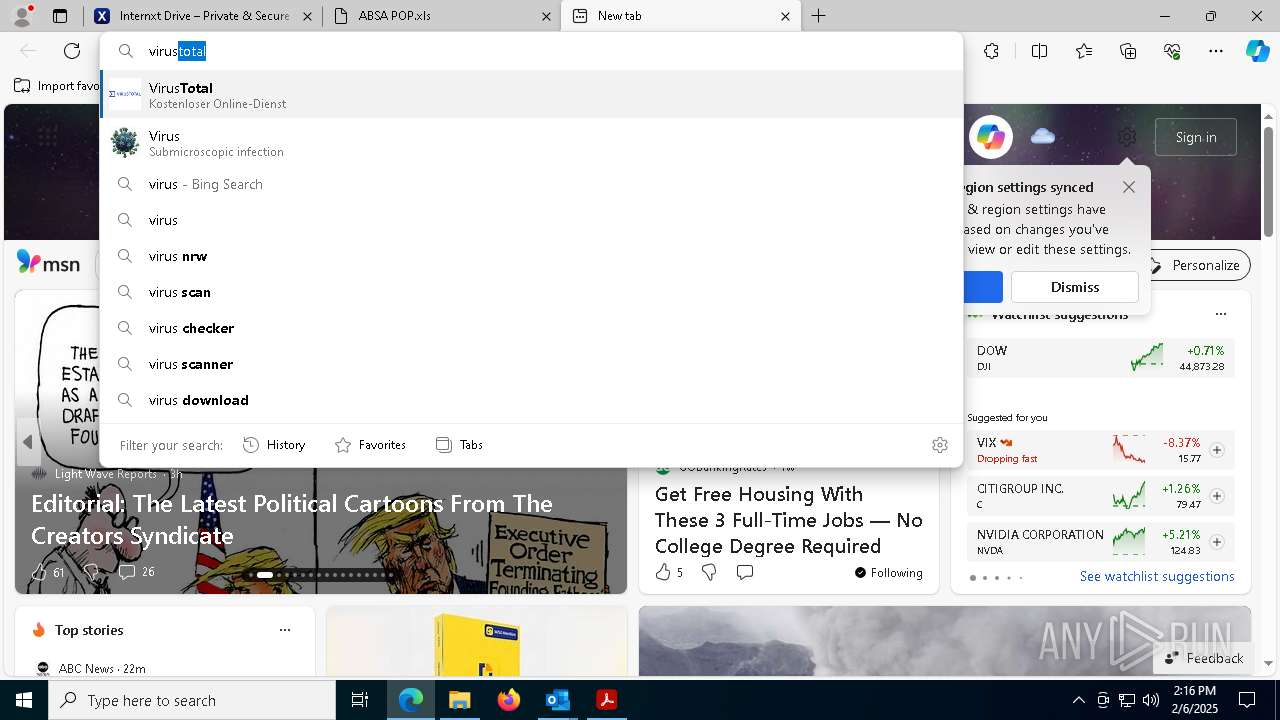Select the New tab tab
Image resolution: width=1280 pixels, height=720 pixels.
tap(681, 16)
